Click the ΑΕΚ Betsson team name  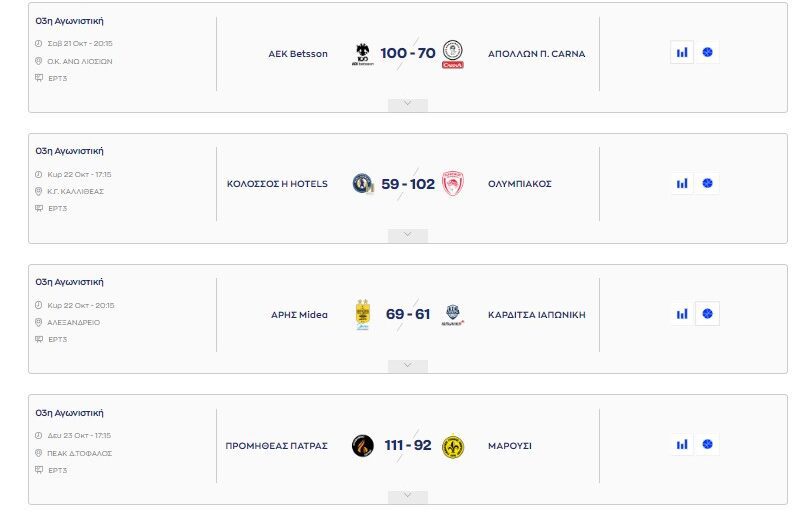coord(298,54)
